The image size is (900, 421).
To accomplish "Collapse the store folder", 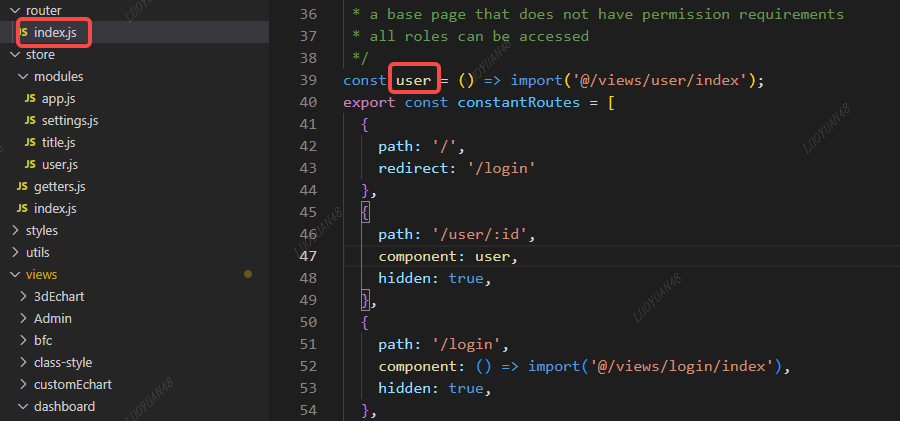I will pos(14,55).
